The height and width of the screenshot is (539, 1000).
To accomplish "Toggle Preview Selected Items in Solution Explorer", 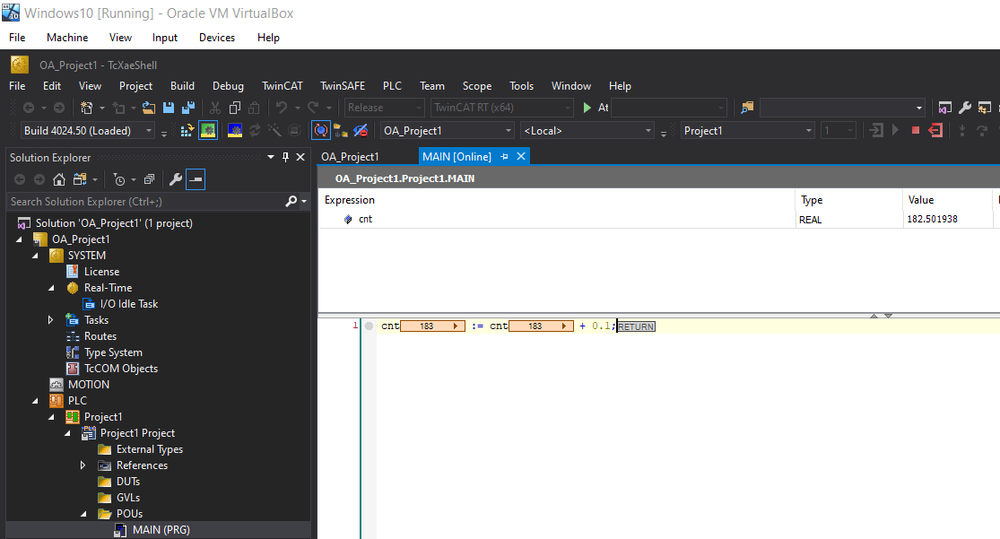I will (196, 180).
